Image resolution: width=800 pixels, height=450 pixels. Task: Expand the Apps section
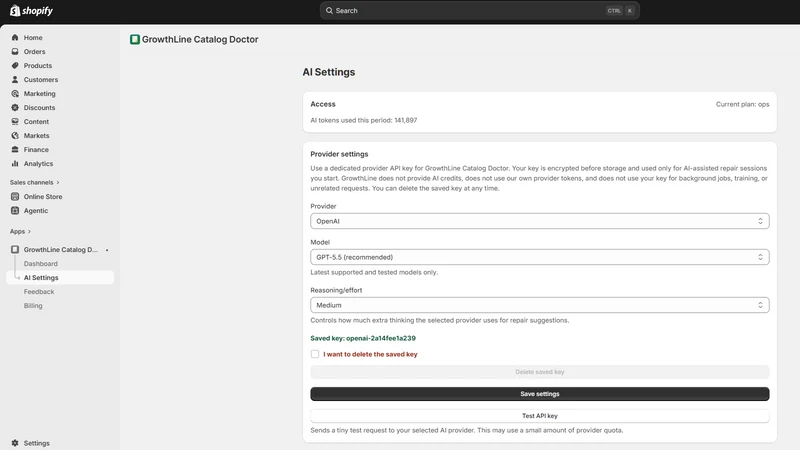coord(20,231)
